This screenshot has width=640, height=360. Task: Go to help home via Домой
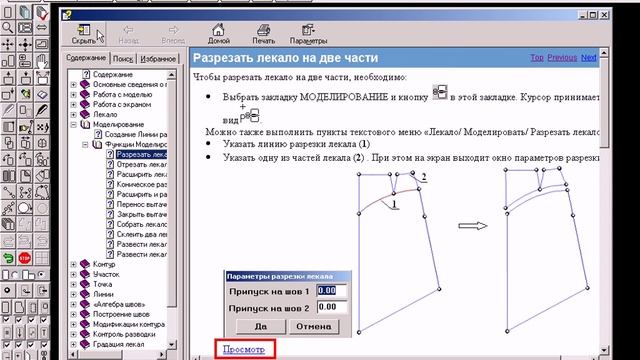[219, 34]
